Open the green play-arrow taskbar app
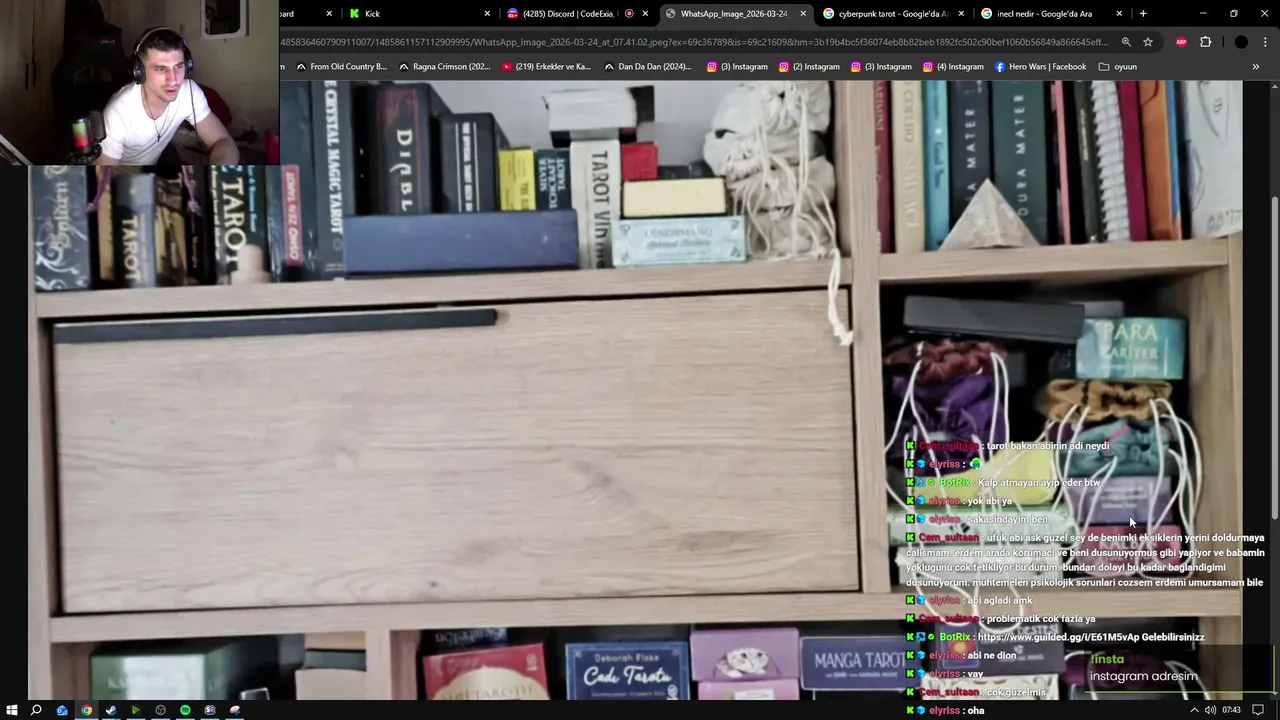This screenshot has height=720, width=1280. (136, 710)
